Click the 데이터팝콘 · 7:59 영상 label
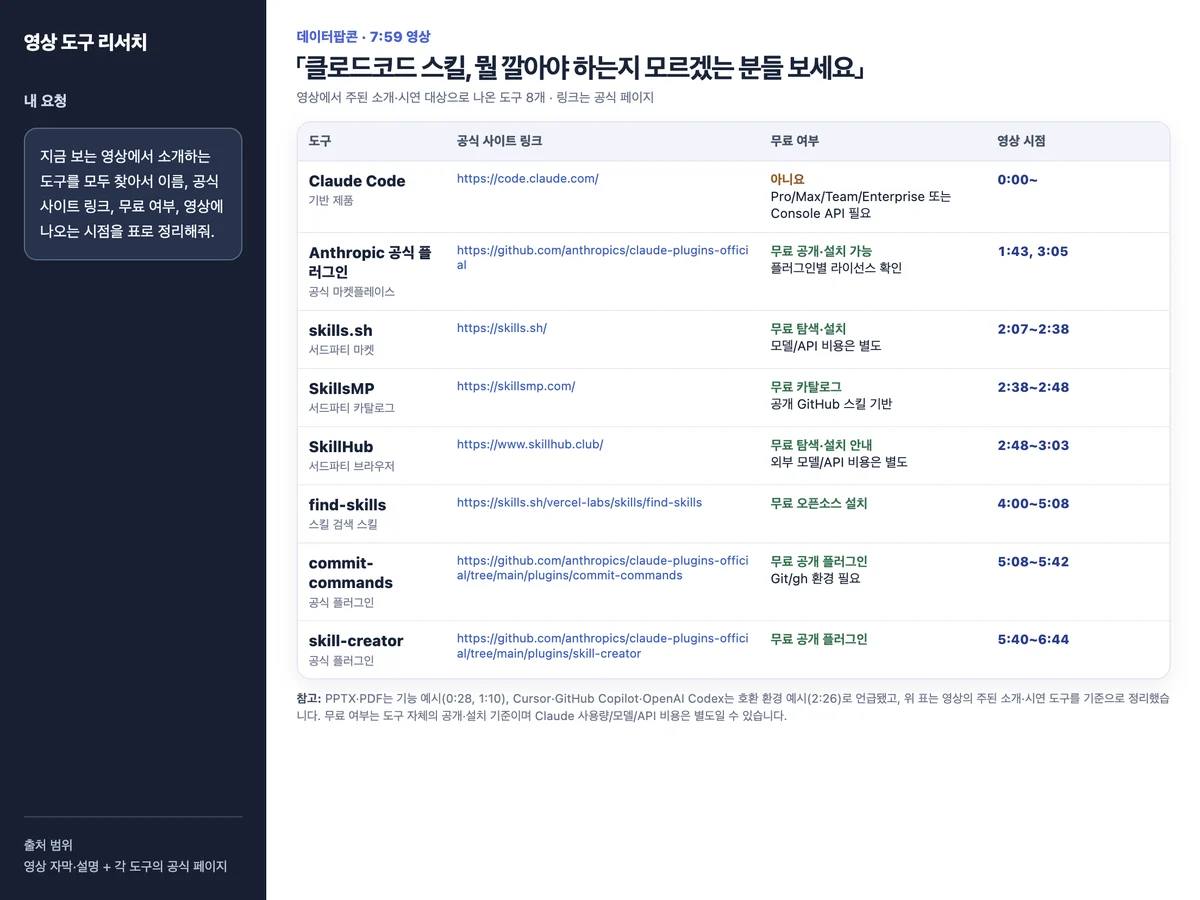 (x=364, y=36)
